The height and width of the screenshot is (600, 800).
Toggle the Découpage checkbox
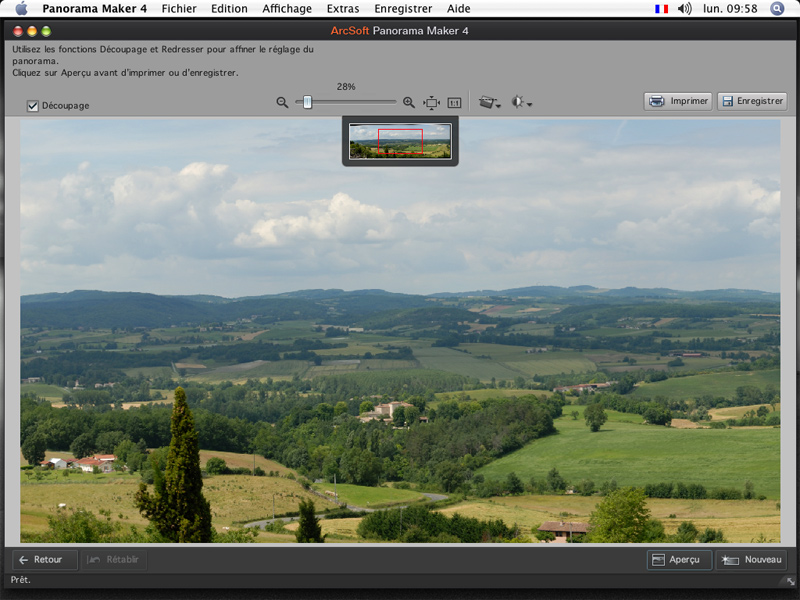pos(33,106)
